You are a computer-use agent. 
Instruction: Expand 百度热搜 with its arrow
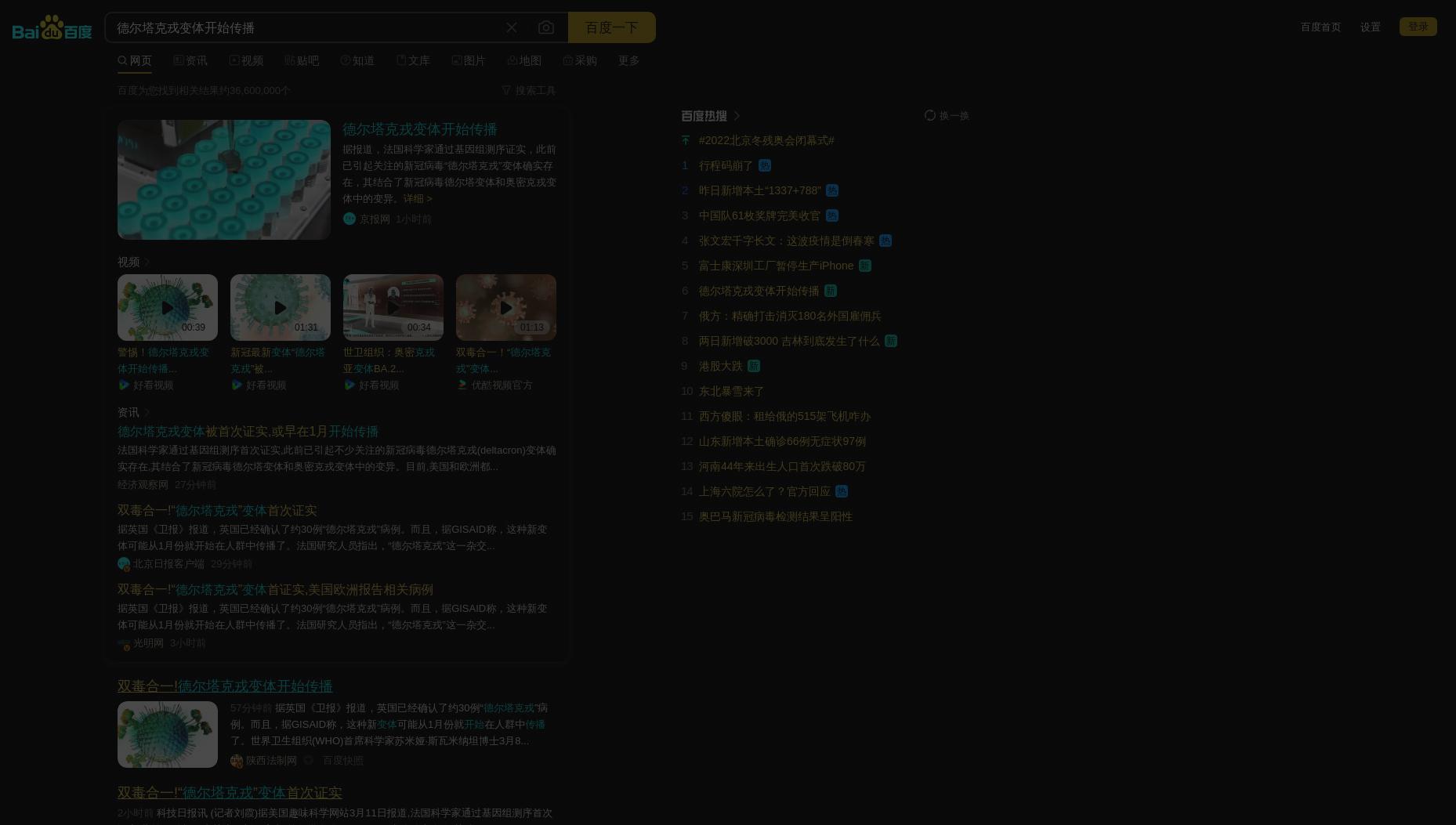[x=737, y=115]
